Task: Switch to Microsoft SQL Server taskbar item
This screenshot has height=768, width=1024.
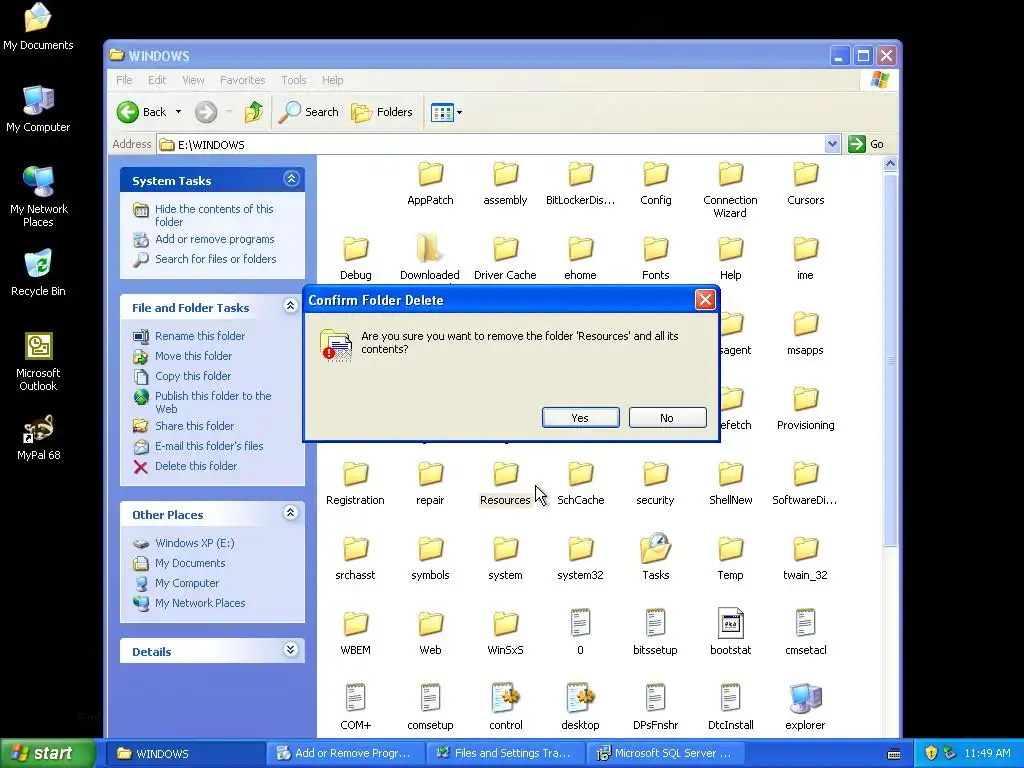Action: coord(665,753)
